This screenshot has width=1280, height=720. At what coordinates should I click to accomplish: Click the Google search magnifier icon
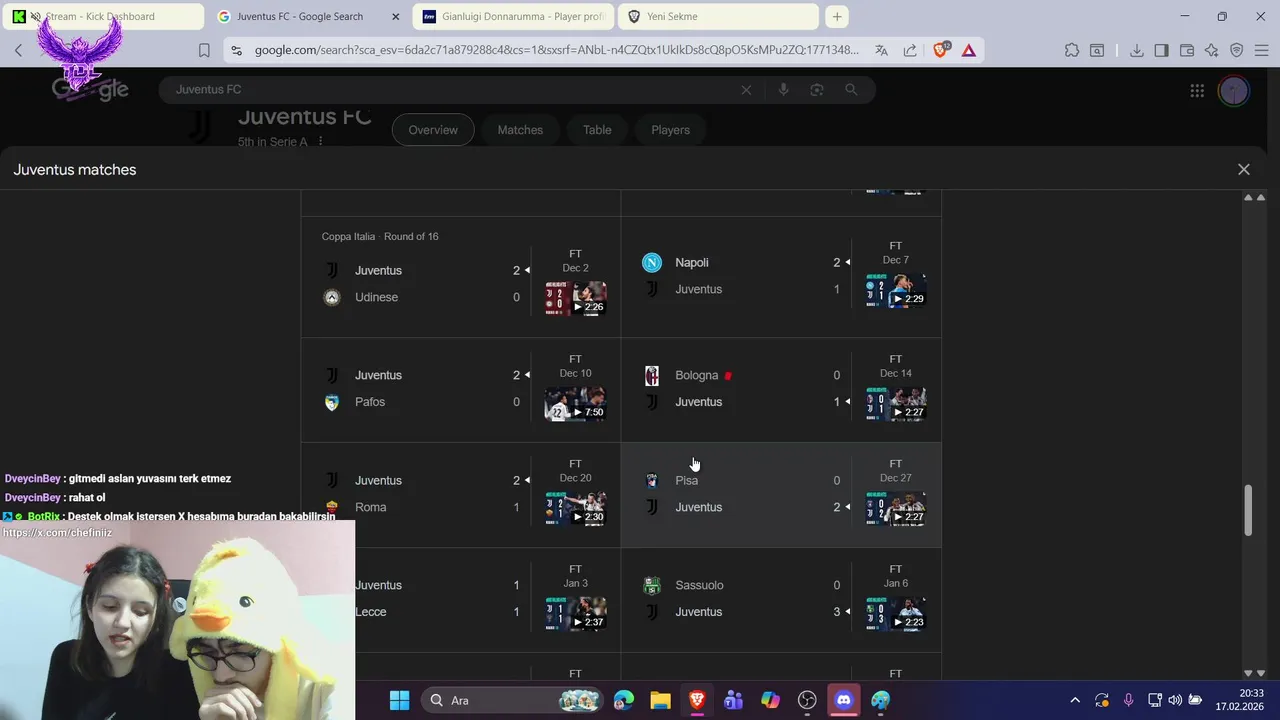point(851,90)
